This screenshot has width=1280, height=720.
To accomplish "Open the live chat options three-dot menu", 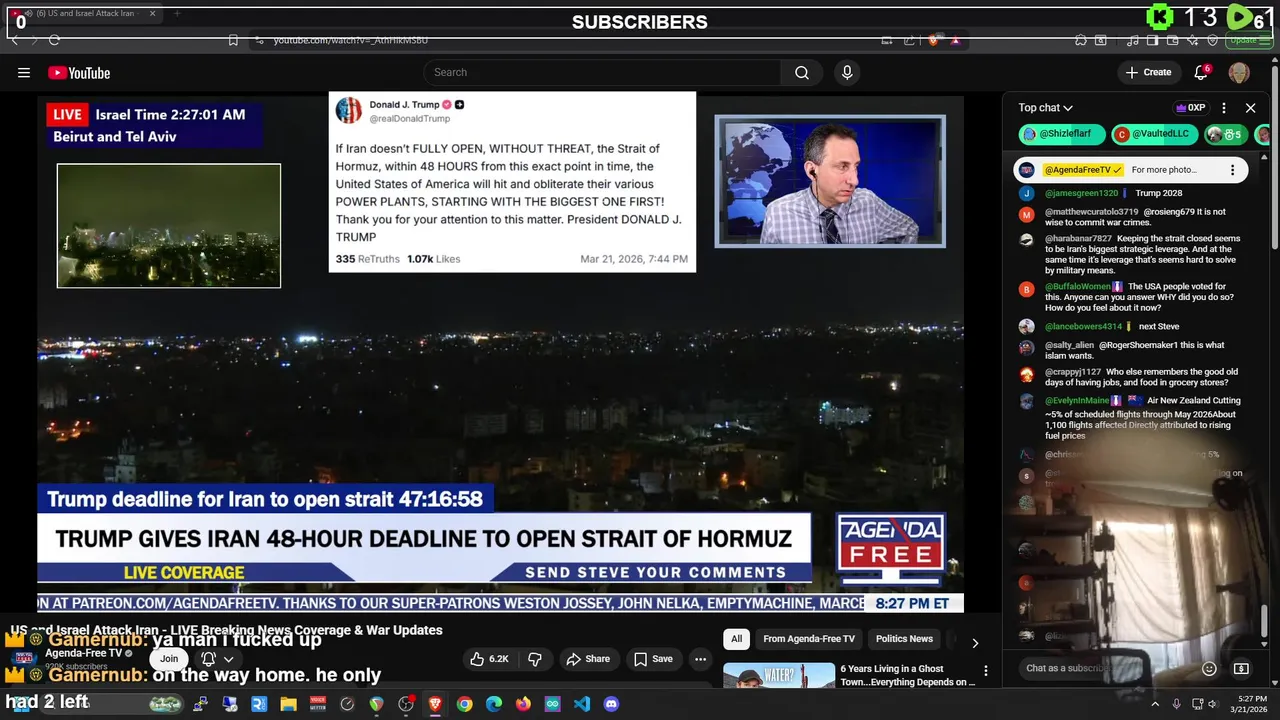I will 1224,108.
